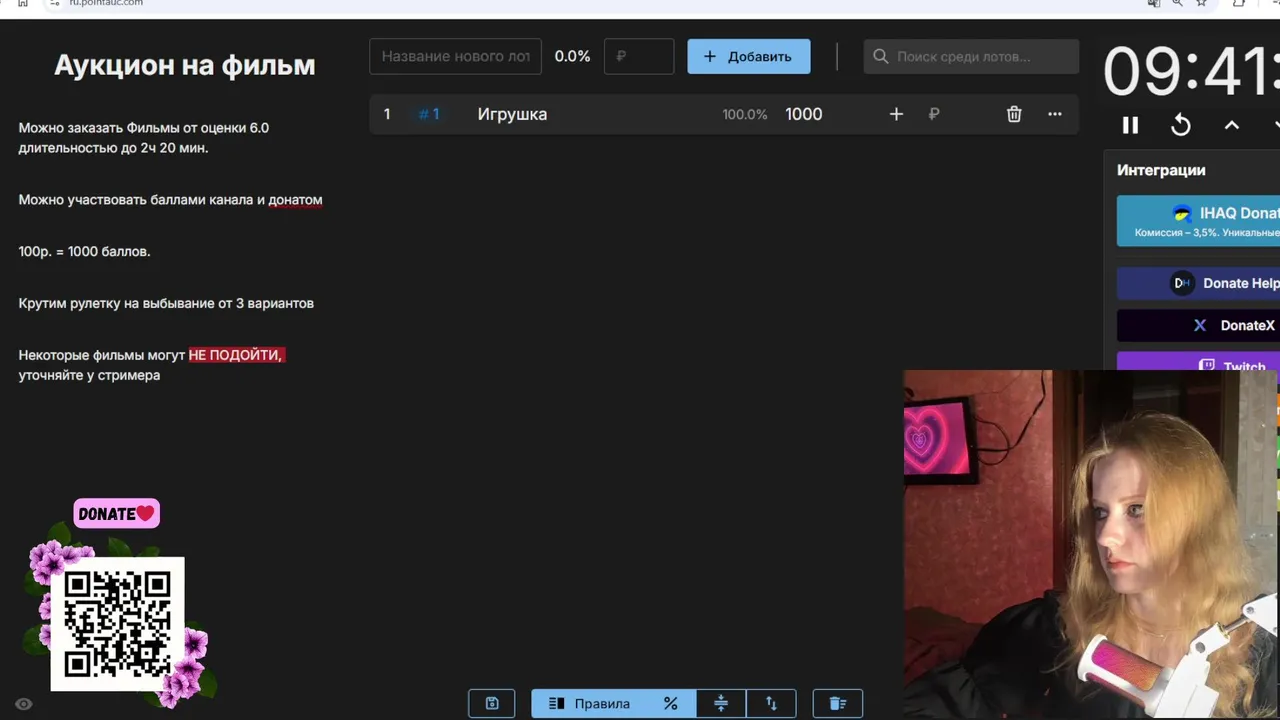The width and height of the screenshot is (1280, 720).
Task: Click the ruble field on the Игрушка row
Action: [934, 114]
